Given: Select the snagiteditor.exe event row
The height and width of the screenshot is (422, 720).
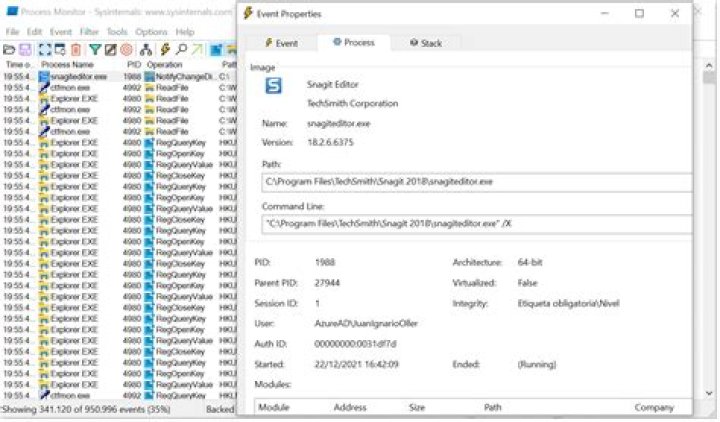Looking at the screenshot, I should click(x=119, y=77).
